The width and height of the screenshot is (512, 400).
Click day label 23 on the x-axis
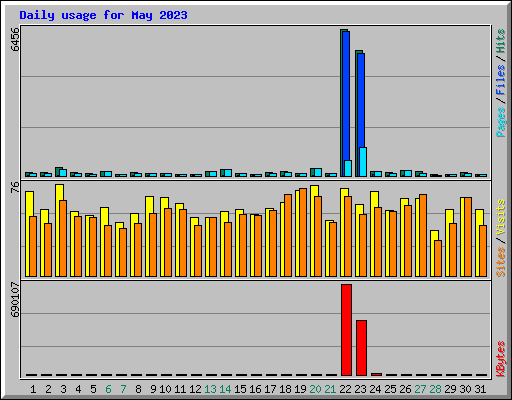coord(360,389)
